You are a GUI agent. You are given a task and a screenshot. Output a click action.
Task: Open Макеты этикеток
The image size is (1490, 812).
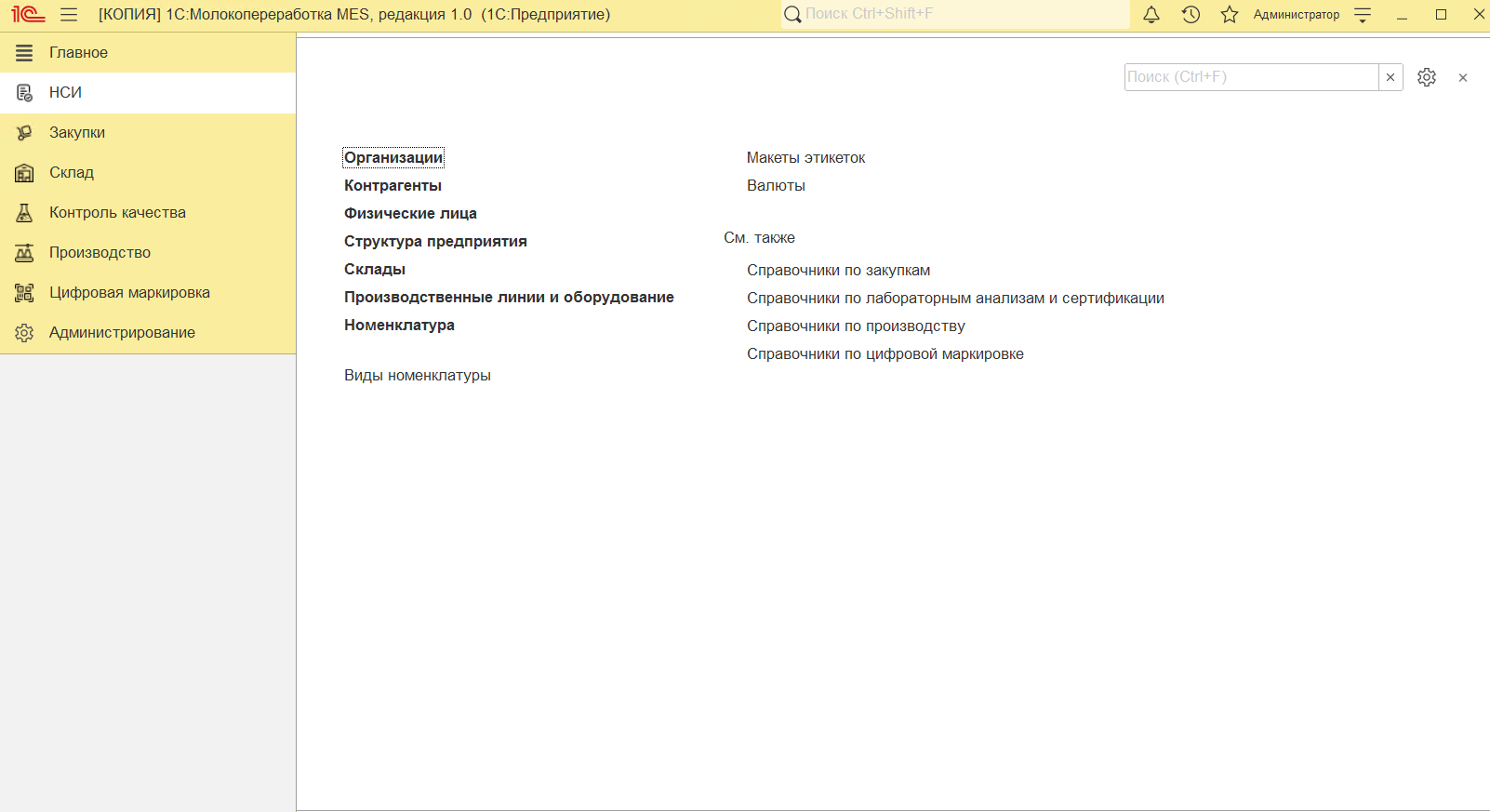click(x=805, y=157)
